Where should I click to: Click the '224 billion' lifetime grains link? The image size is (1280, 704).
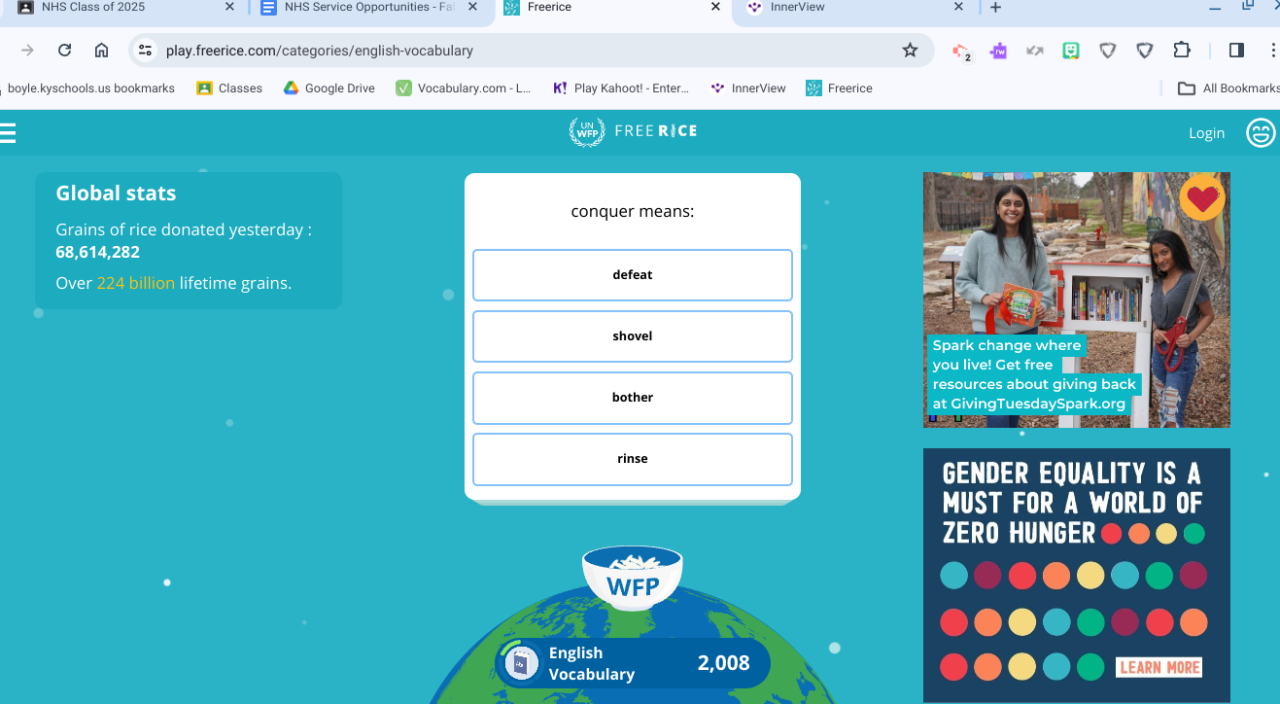(135, 283)
